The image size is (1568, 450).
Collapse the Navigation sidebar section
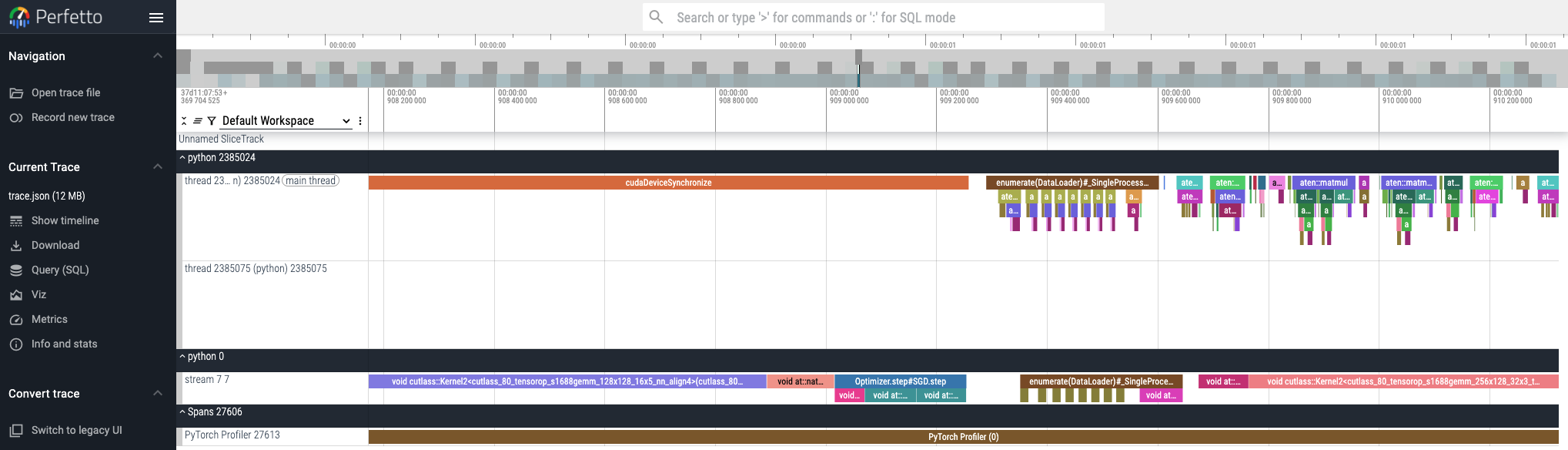point(158,55)
